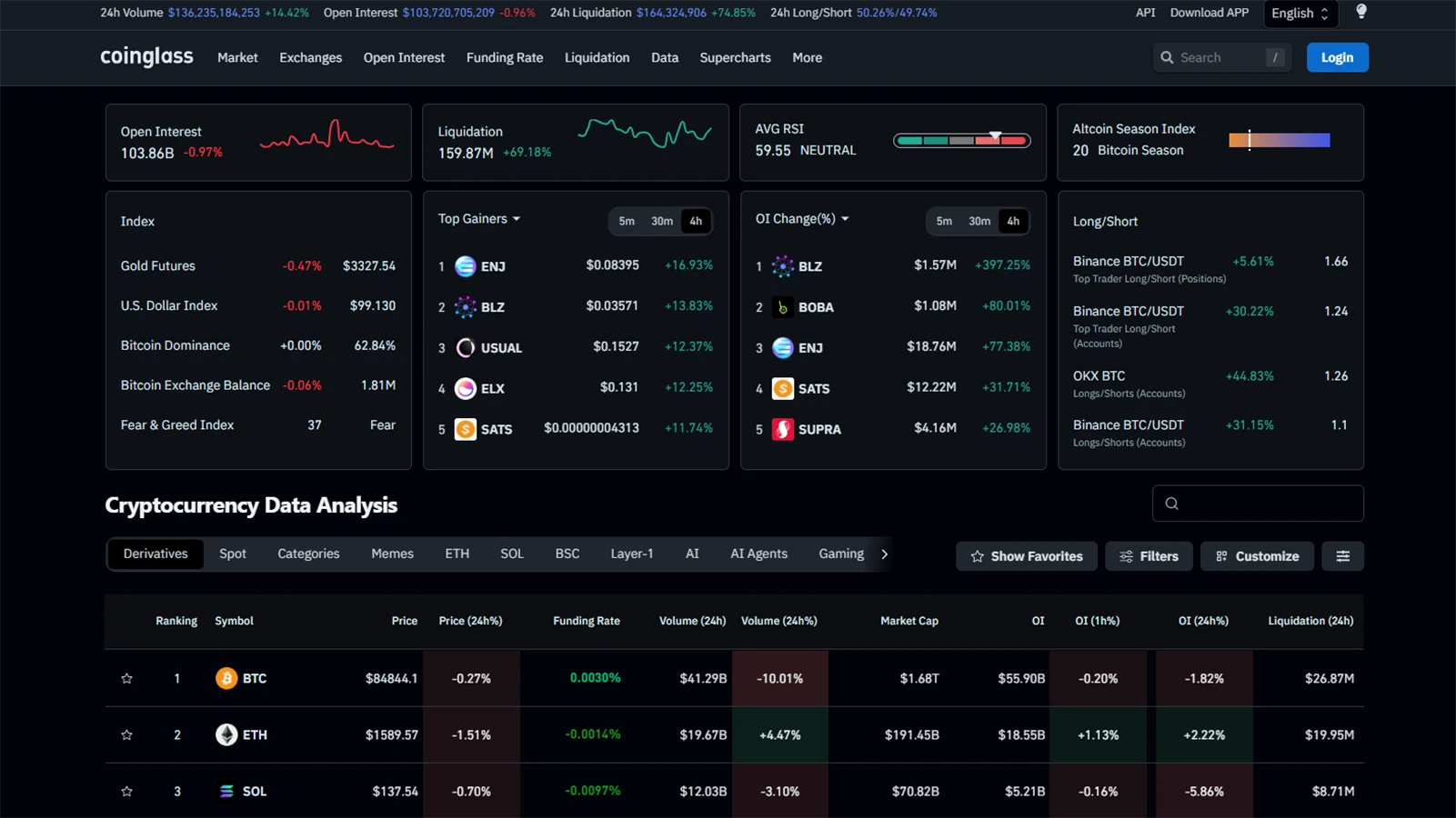
Task: Click the Login button
Action: point(1337,57)
